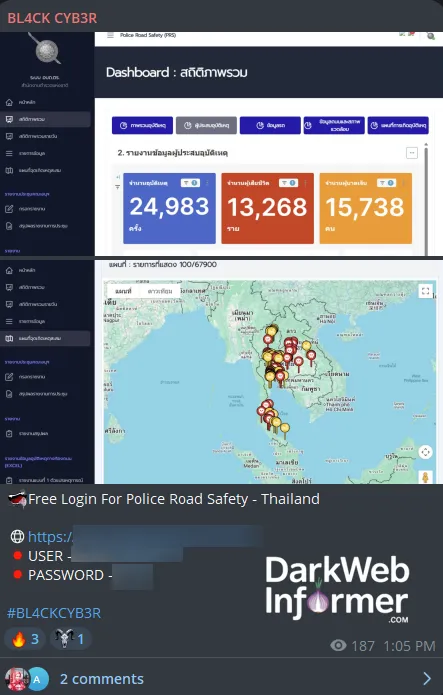Click the map icon in the upper sidebar
Screen dimensions: 443x695
point(9,170)
